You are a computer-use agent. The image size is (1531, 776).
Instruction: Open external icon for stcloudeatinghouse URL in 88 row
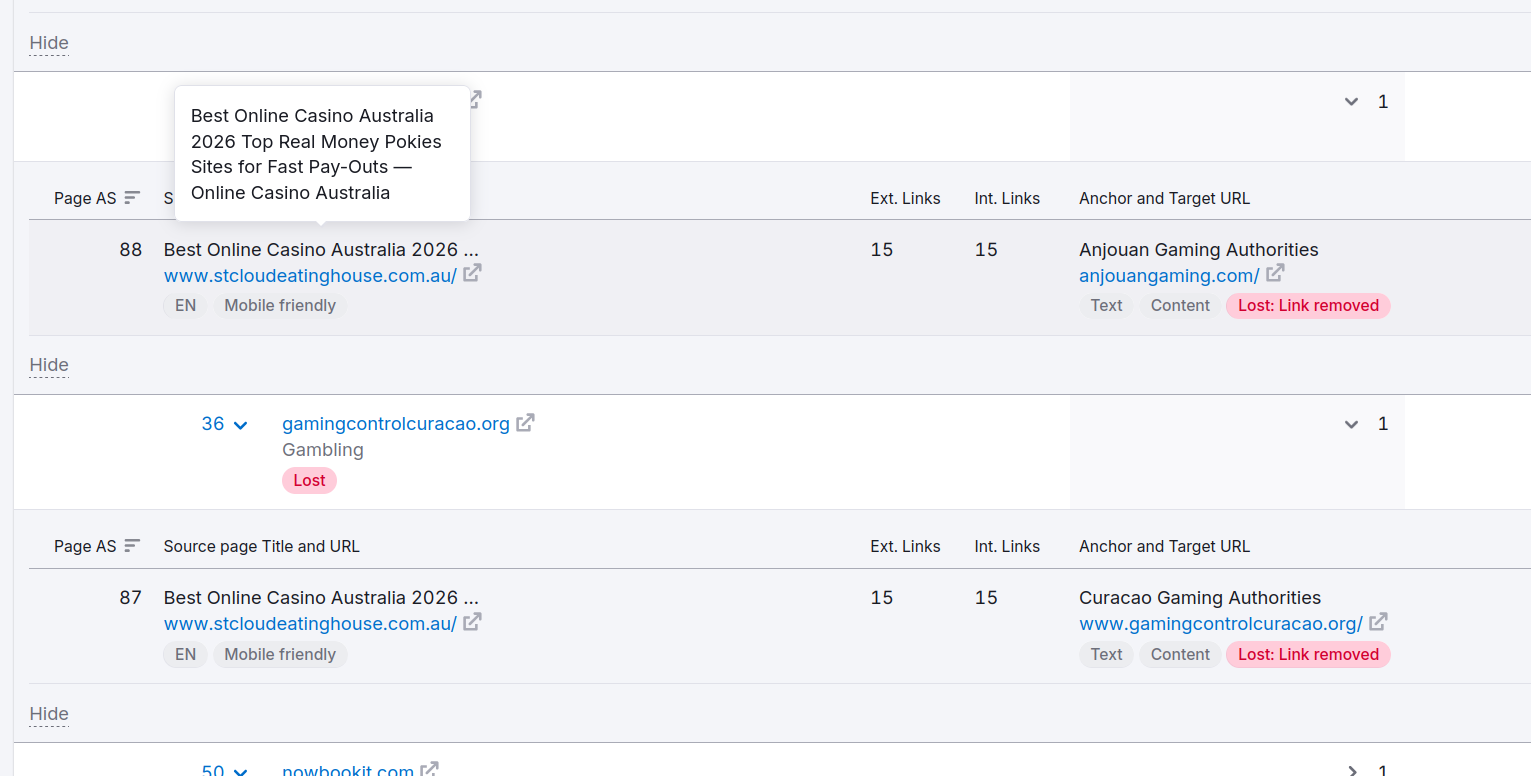472,273
